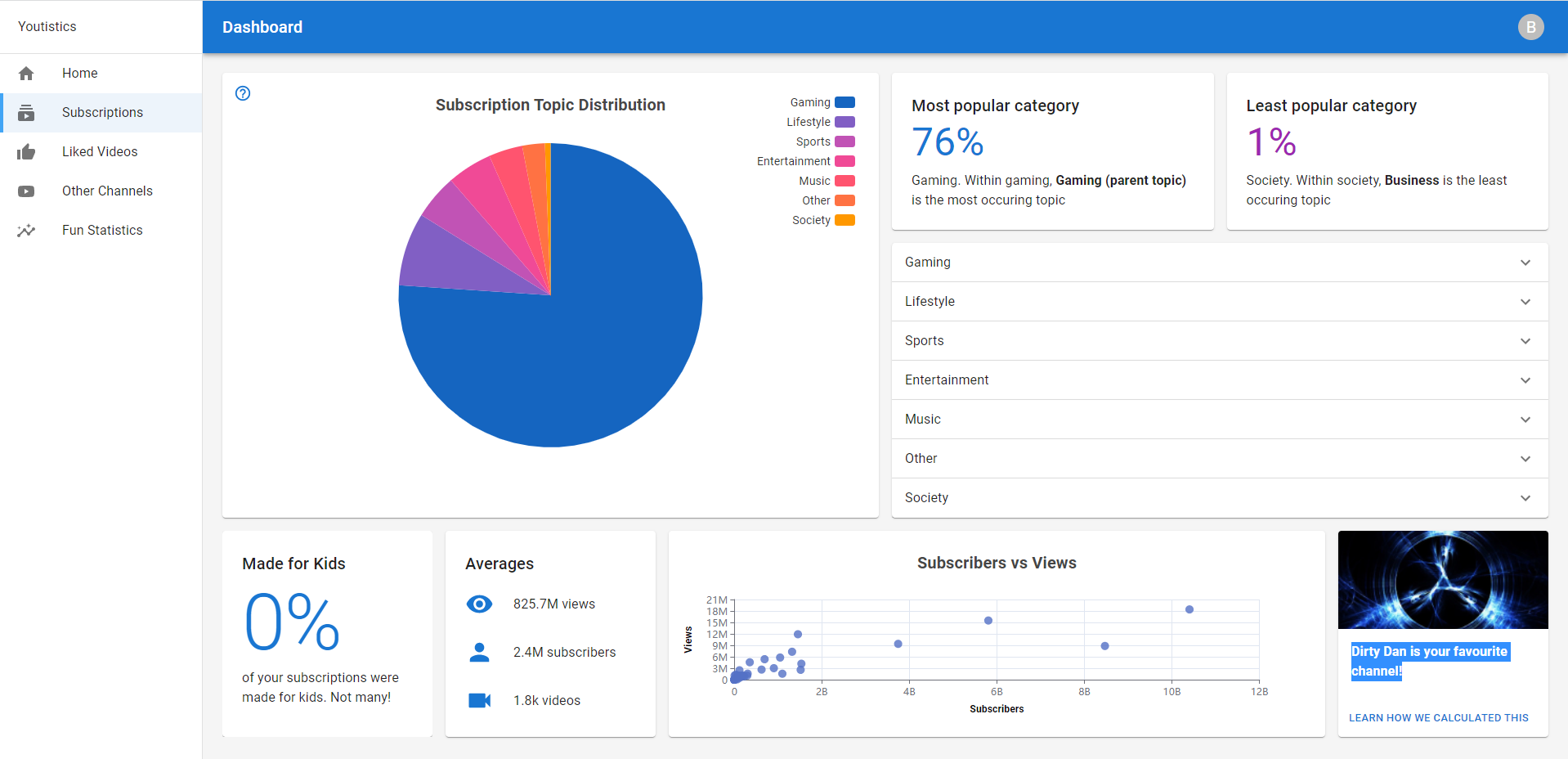Click the Youtistics app title
The height and width of the screenshot is (759, 1568).
tap(47, 26)
